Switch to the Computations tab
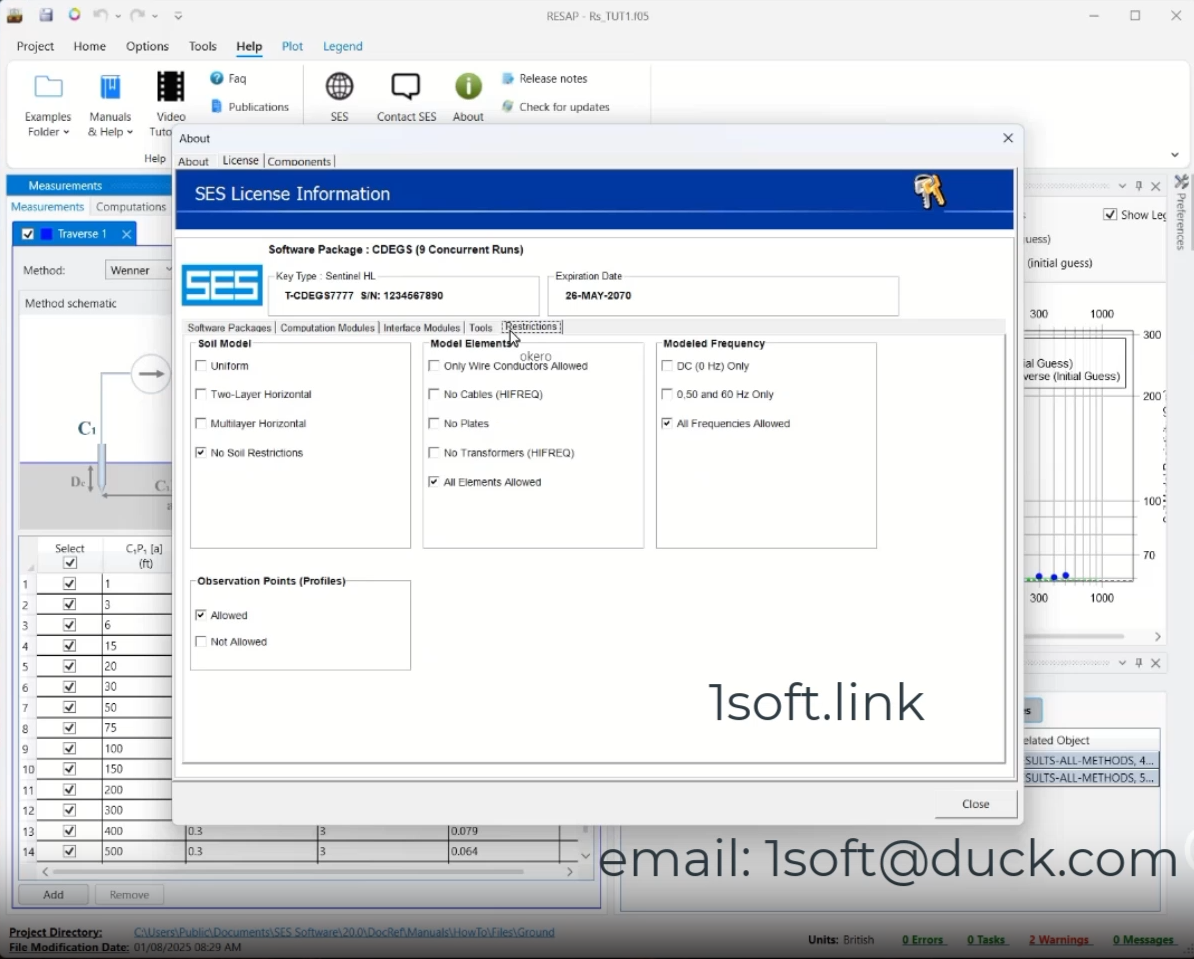This screenshot has width=1194, height=959. (131, 206)
